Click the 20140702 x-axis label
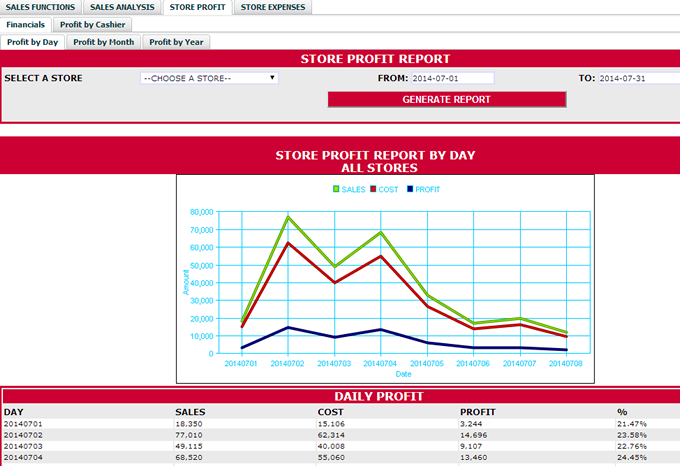 (x=288, y=364)
